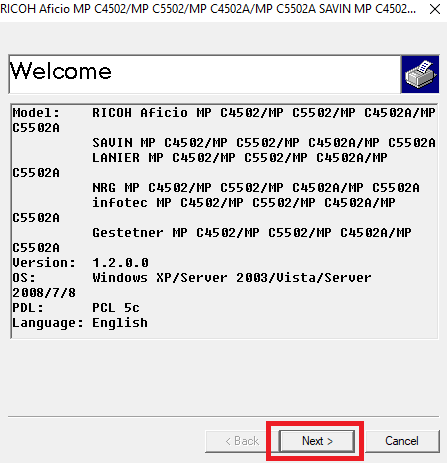The width and height of the screenshot is (447, 463).
Task: Select the SAVIN MP C4502 line
Action: 264,143
